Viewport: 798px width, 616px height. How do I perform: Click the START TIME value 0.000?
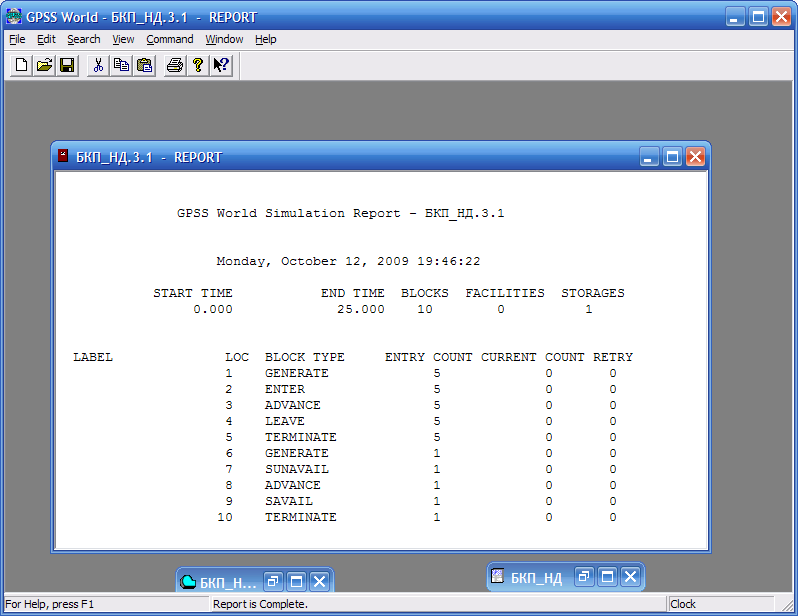click(x=213, y=309)
